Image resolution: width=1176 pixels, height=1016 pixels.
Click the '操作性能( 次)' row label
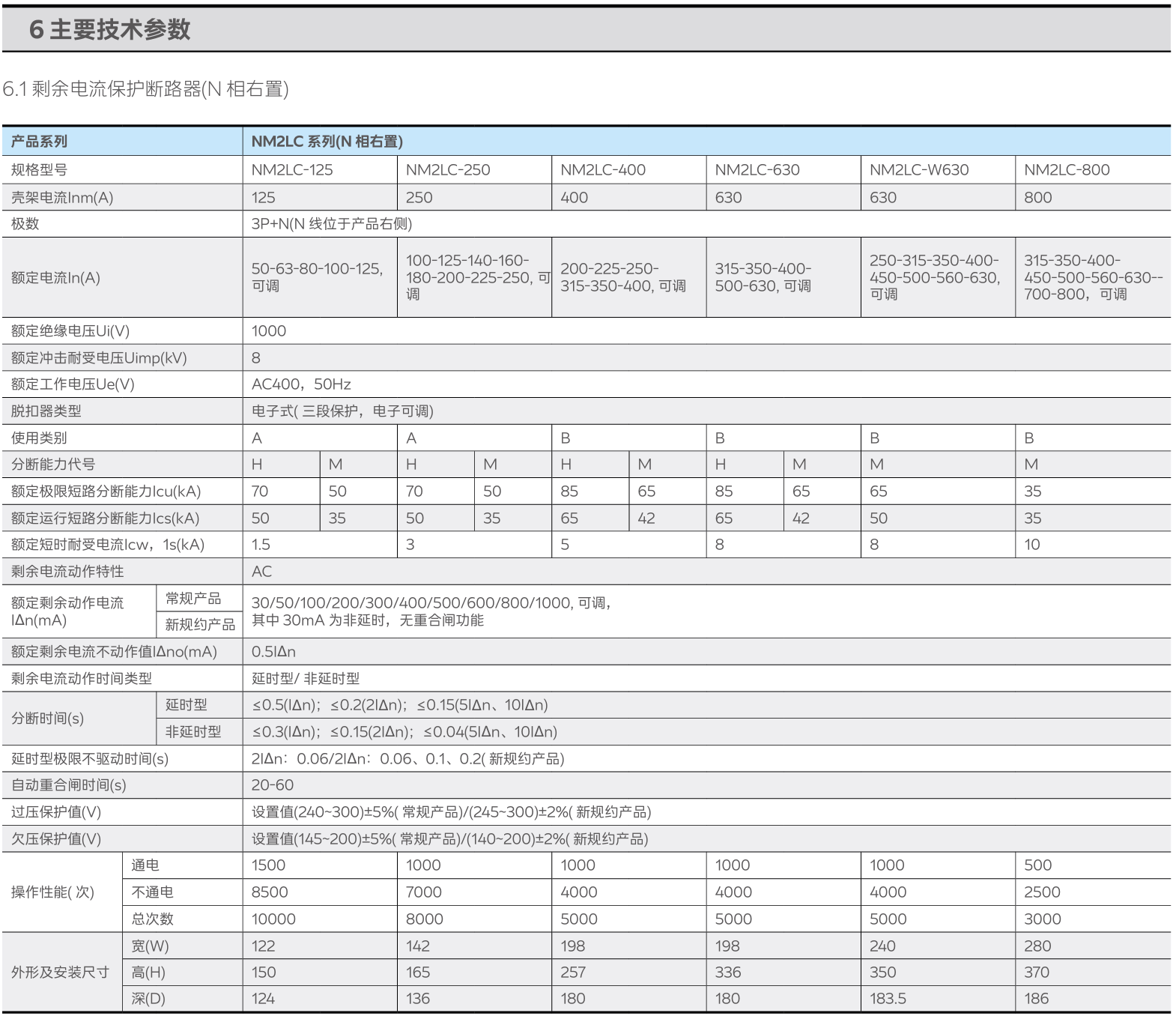(52, 892)
